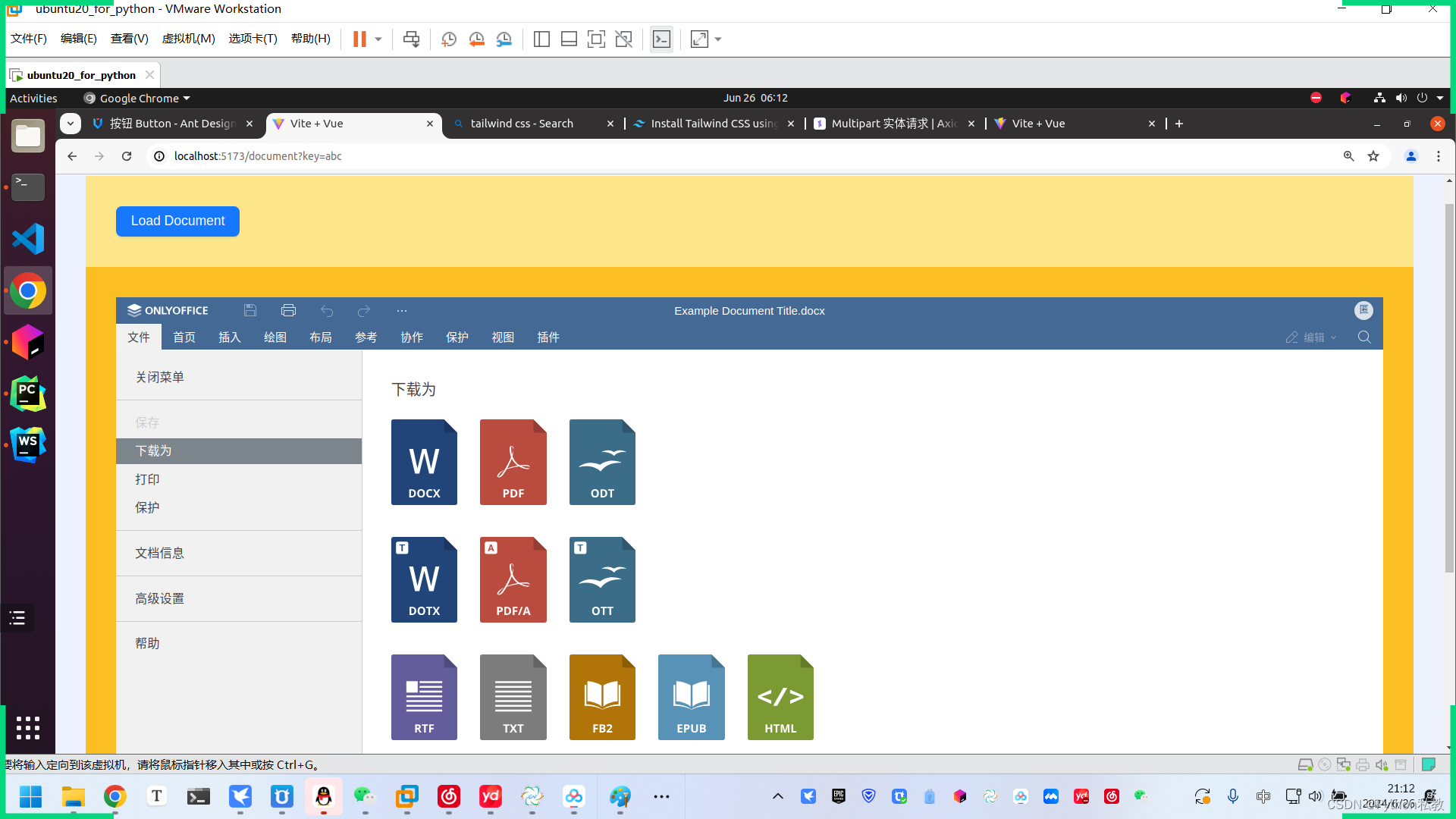The height and width of the screenshot is (819, 1456).
Task: Click the more options ellipsis menu
Action: (x=402, y=310)
